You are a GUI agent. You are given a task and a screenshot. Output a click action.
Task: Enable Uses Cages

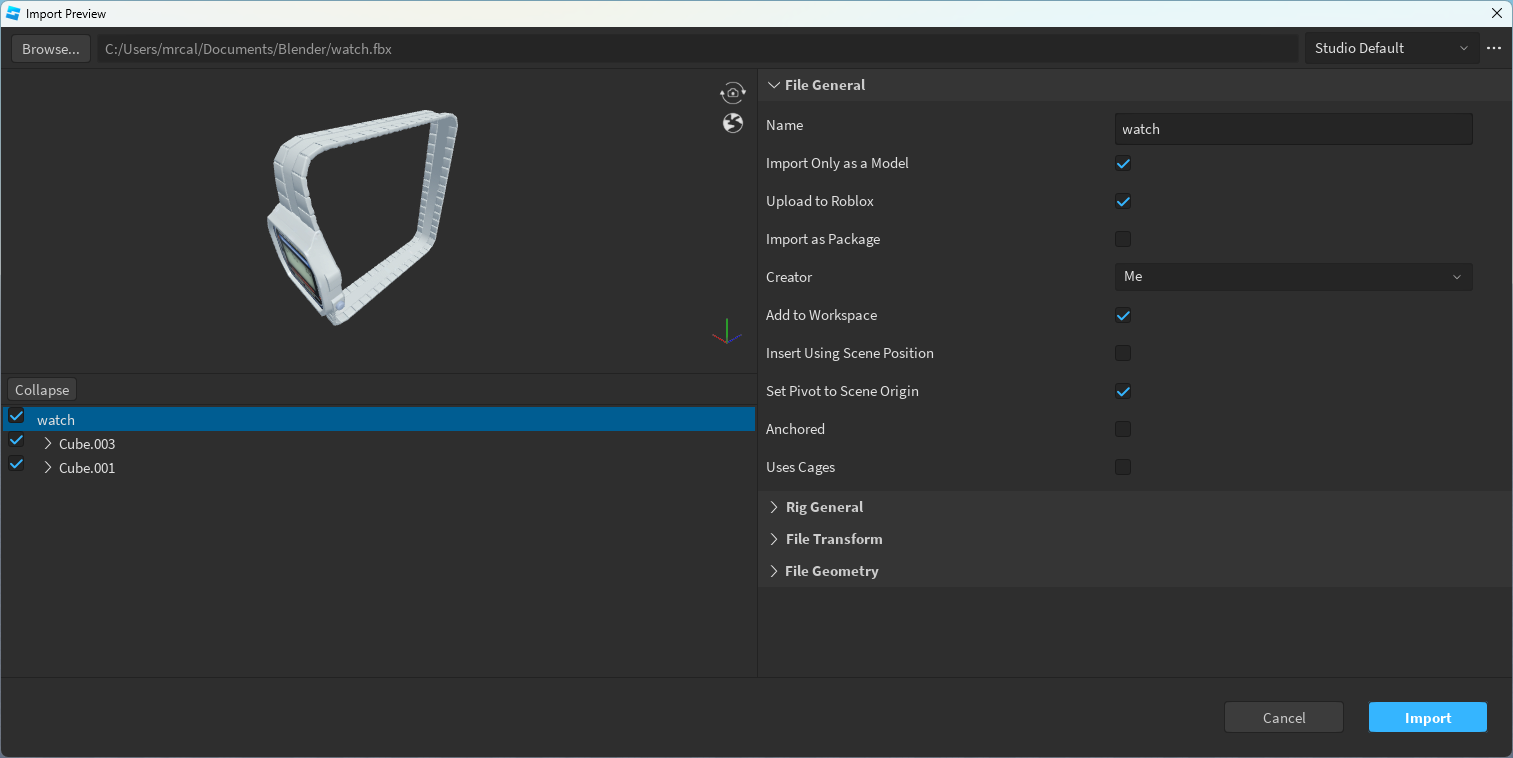click(x=1122, y=467)
